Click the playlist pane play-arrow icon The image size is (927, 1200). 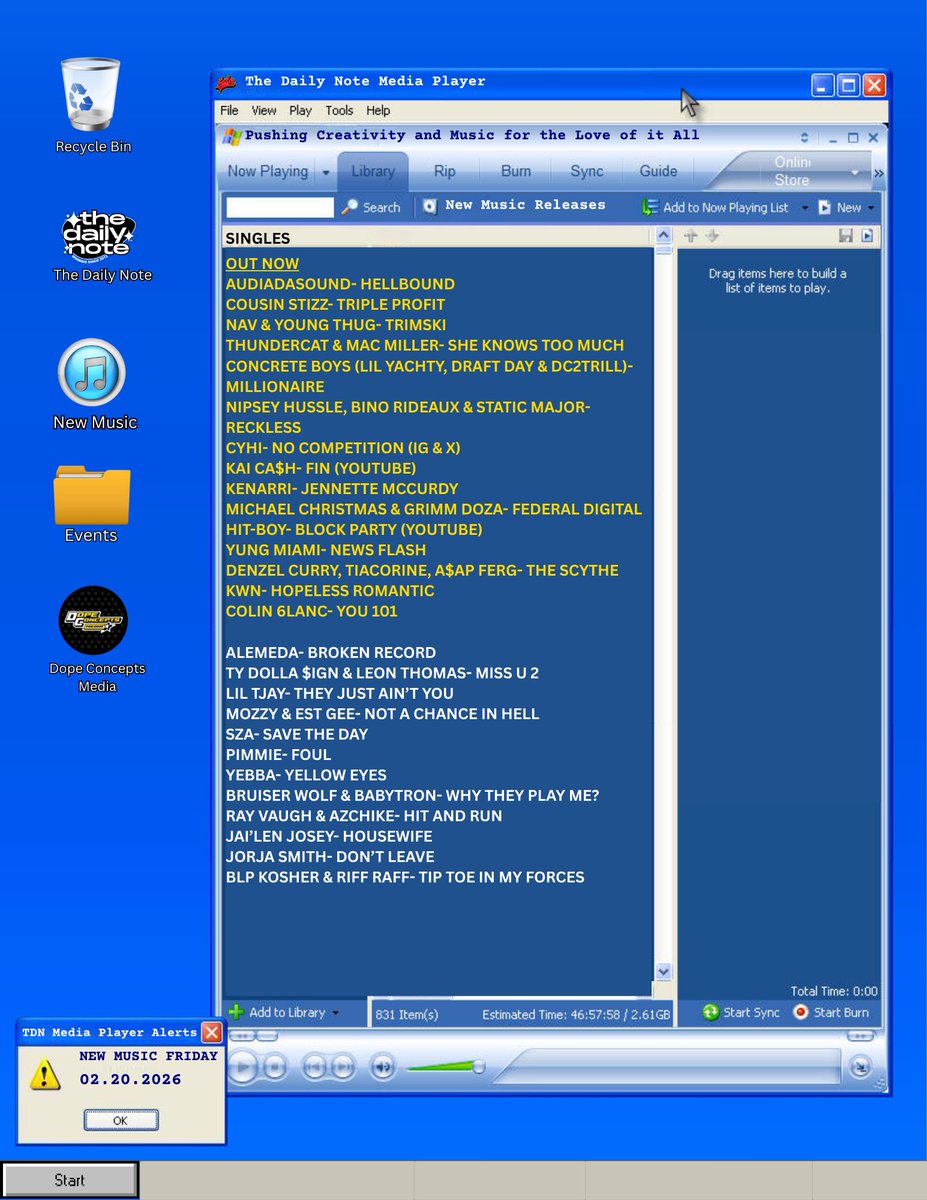coord(867,236)
